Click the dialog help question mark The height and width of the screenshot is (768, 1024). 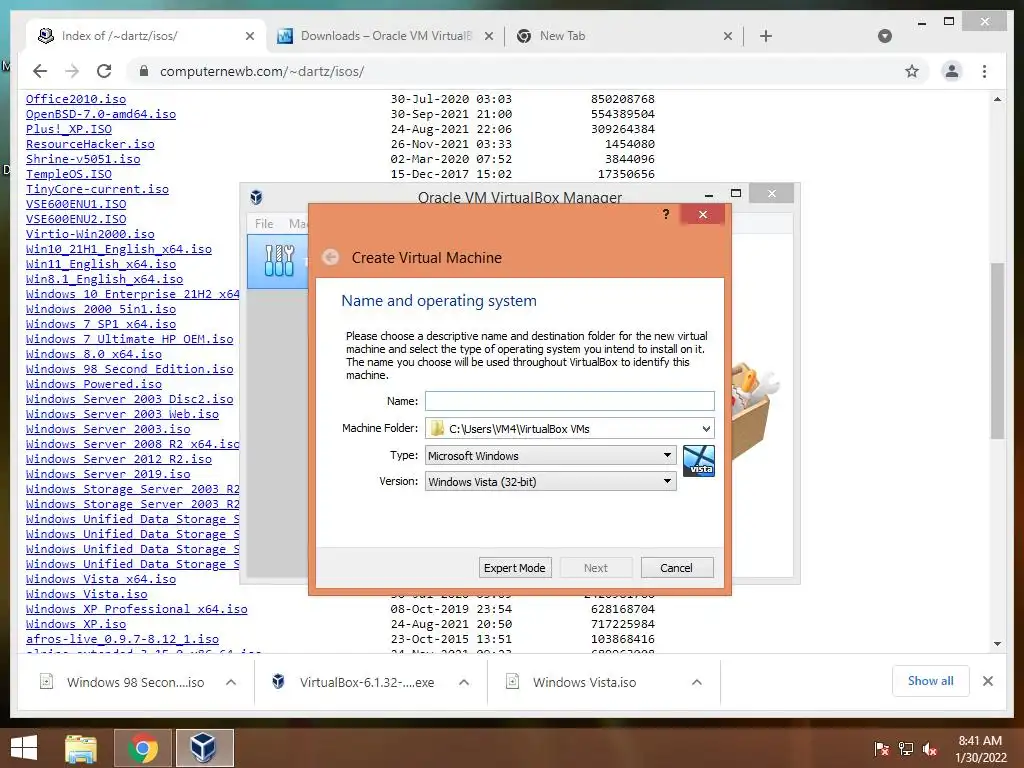[665, 214]
